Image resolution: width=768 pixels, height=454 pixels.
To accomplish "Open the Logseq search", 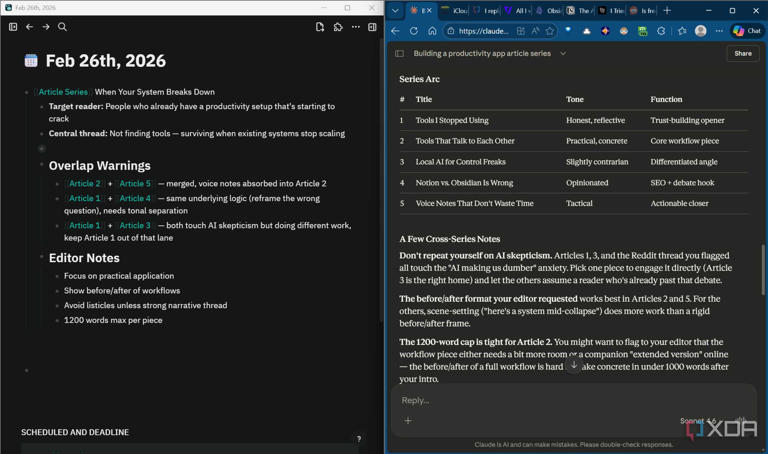I will 62,27.
